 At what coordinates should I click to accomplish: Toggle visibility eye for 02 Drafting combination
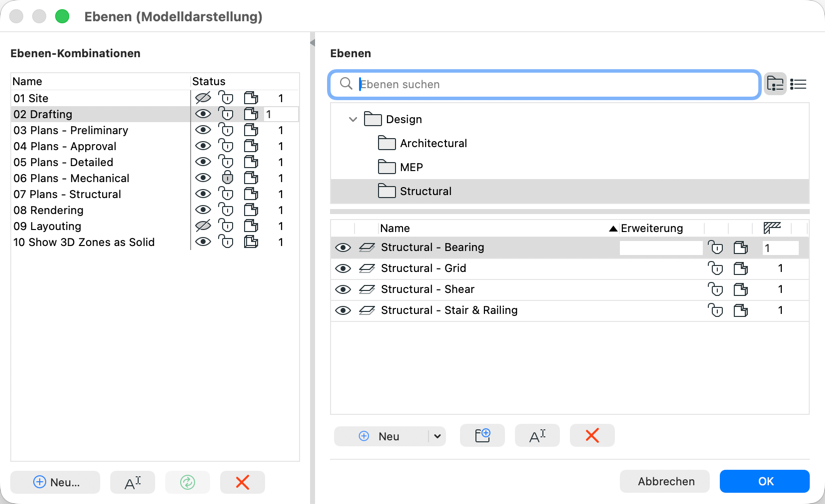203,114
